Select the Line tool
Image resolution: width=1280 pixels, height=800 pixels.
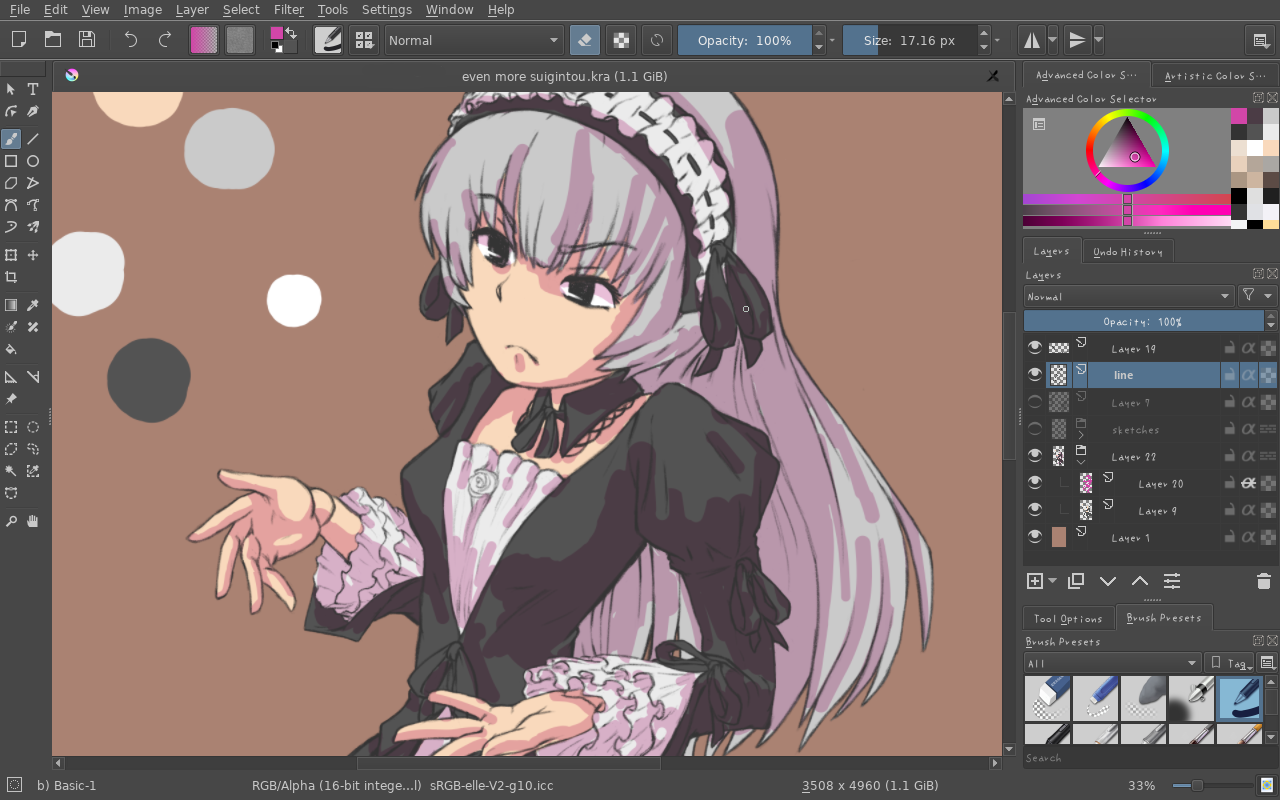tap(33, 139)
